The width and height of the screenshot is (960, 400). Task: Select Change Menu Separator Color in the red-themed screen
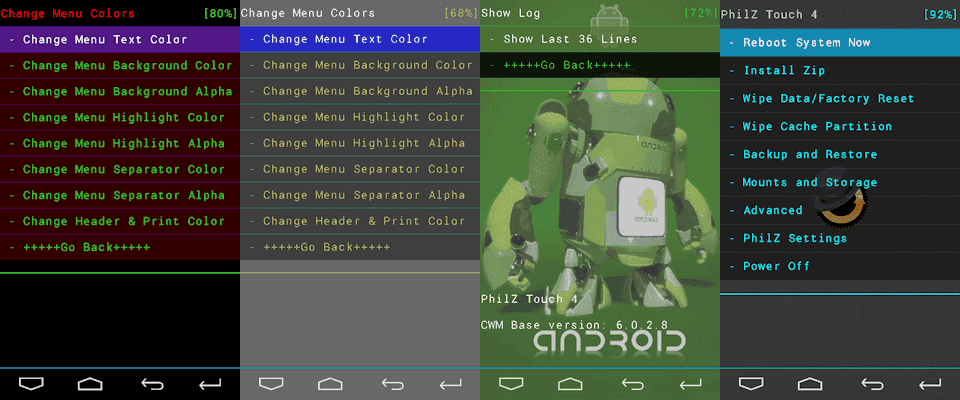tap(120, 170)
